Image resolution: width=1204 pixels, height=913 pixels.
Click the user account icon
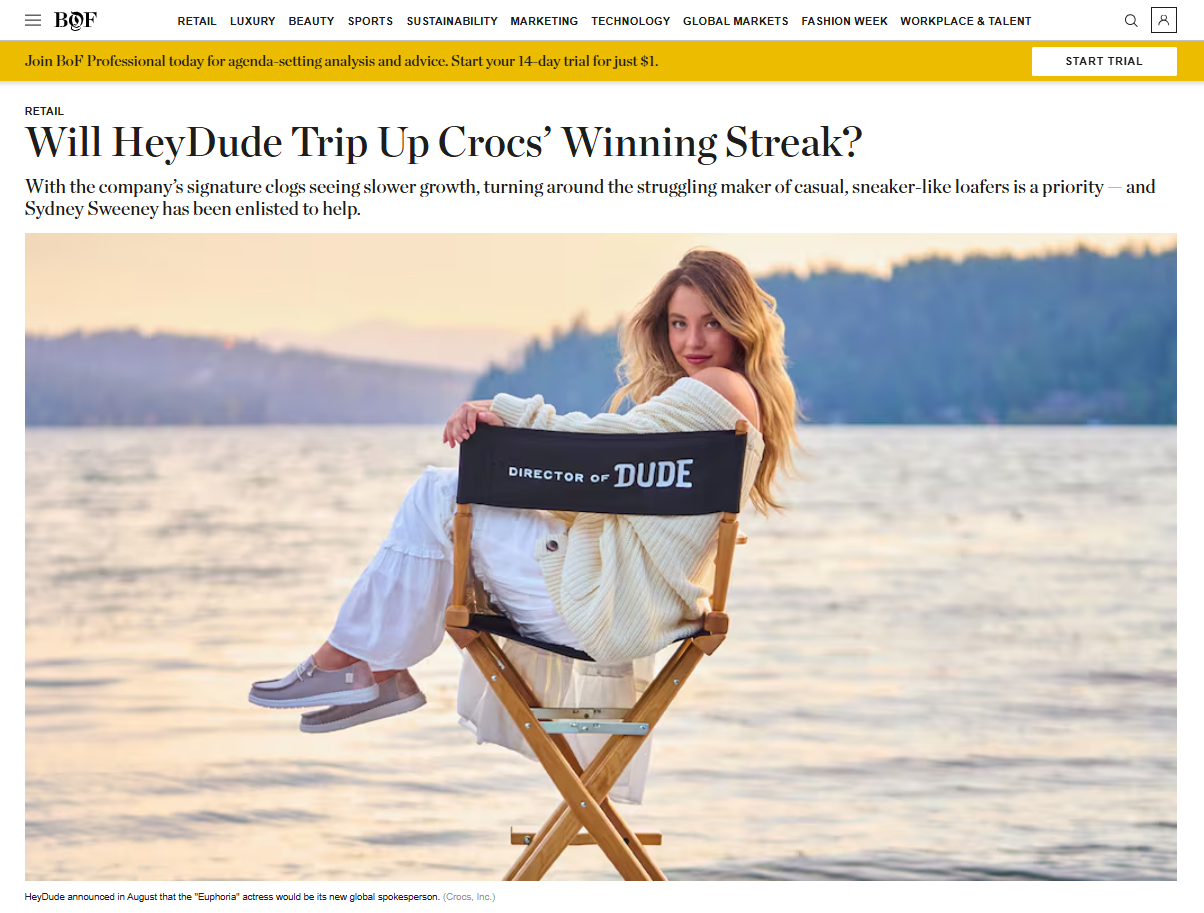pos(1163,20)
